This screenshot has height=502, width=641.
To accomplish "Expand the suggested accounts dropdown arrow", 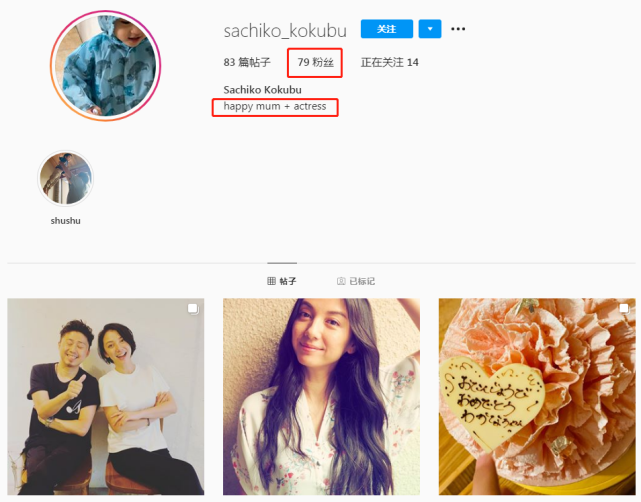I will (430, 29).
